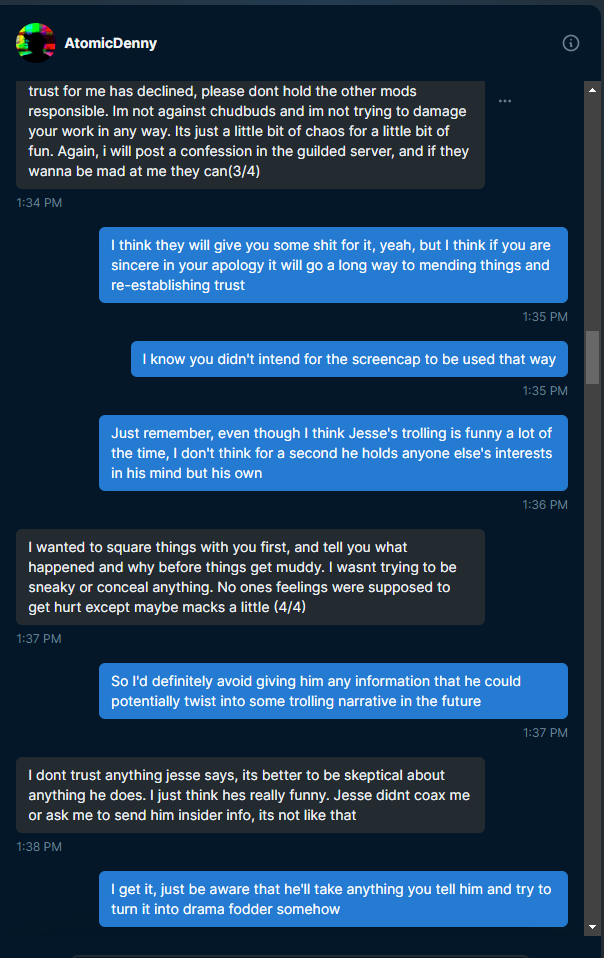Image resolution: width=604 pixels, height=958 pixels.
Task: Click the "I wanted to square things" message
Action: coord(250,577)
